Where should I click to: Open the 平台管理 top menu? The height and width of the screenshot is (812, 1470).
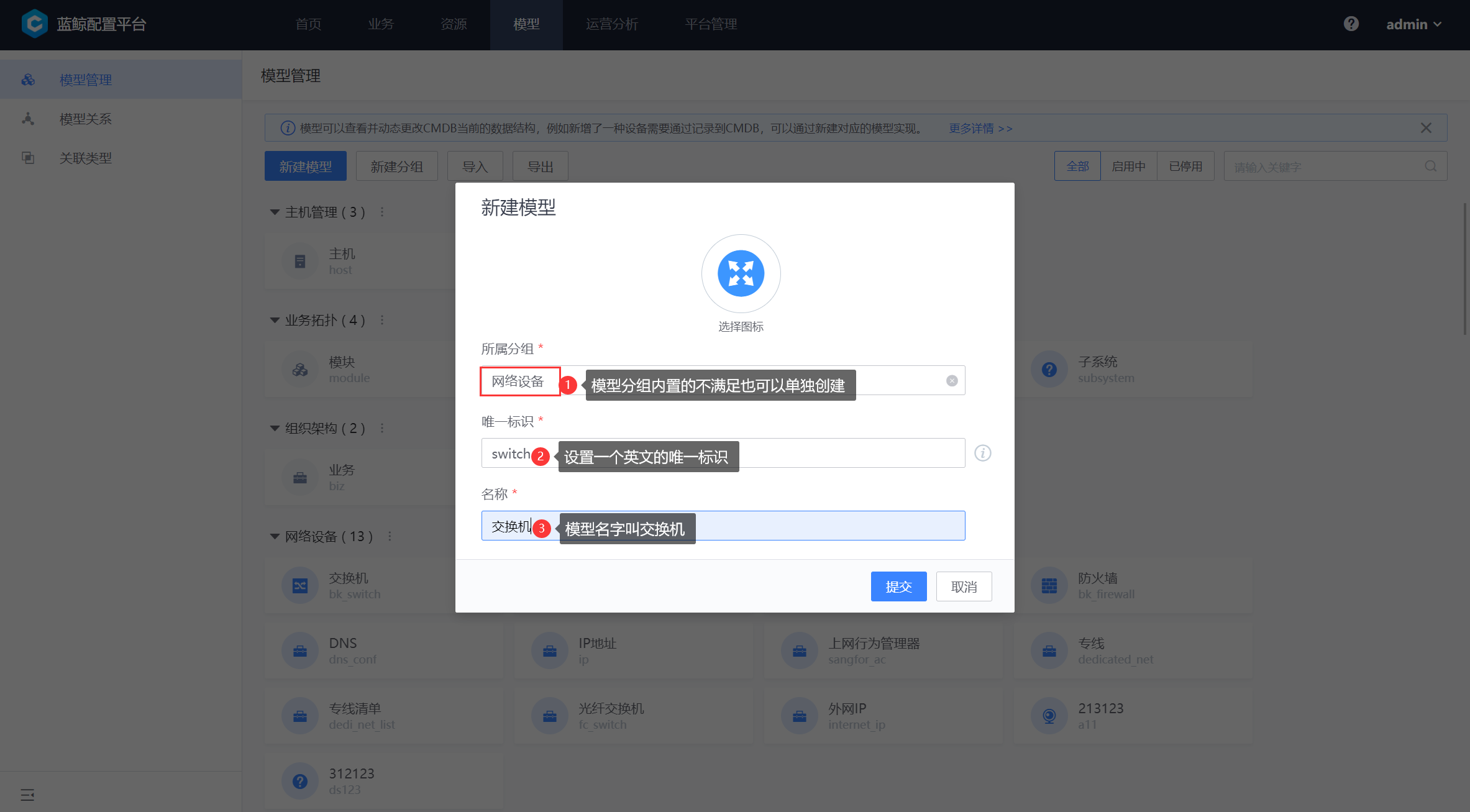711,24
